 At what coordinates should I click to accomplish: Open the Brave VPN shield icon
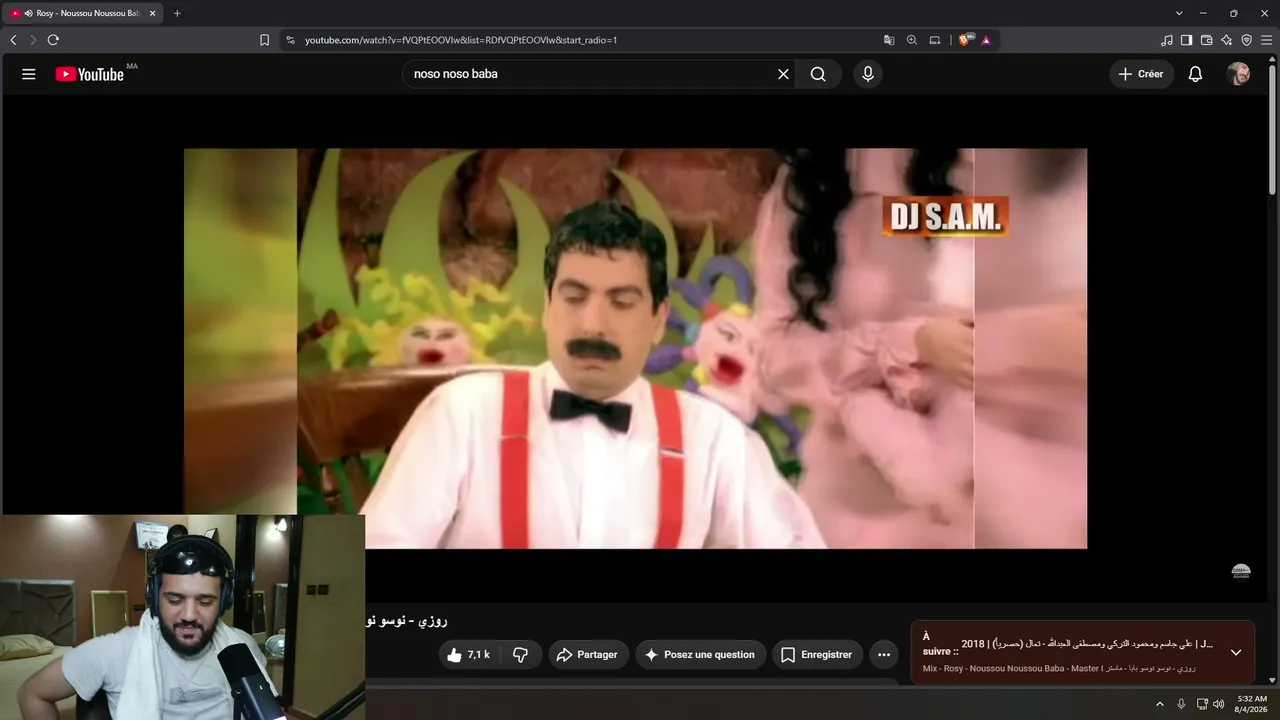coord(1247,40)
